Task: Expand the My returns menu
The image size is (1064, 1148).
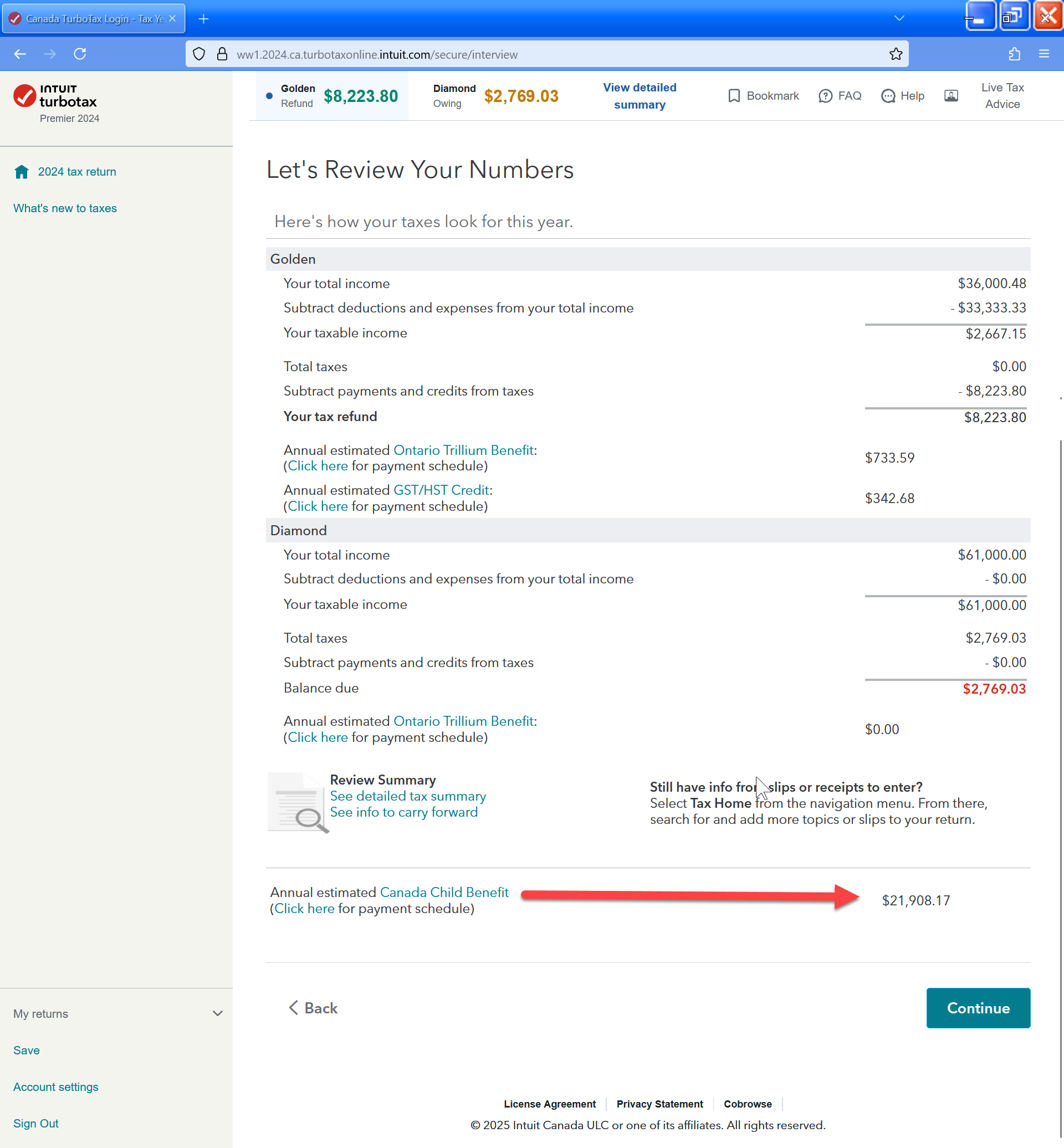Action: click(x=117, y=1013)
